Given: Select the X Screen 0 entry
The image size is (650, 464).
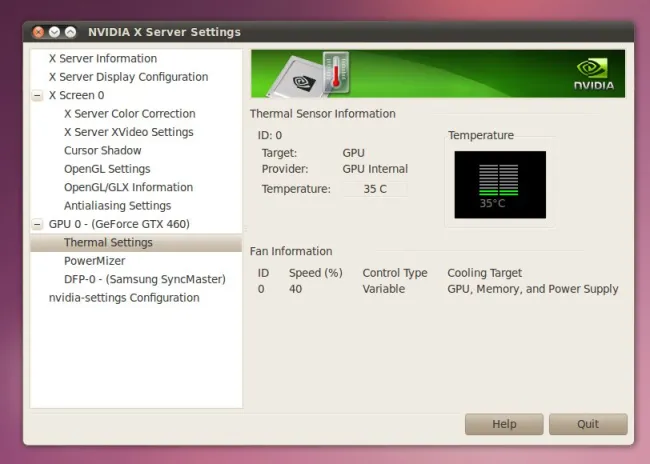Looking at the screenshot, I should (76, 95).
